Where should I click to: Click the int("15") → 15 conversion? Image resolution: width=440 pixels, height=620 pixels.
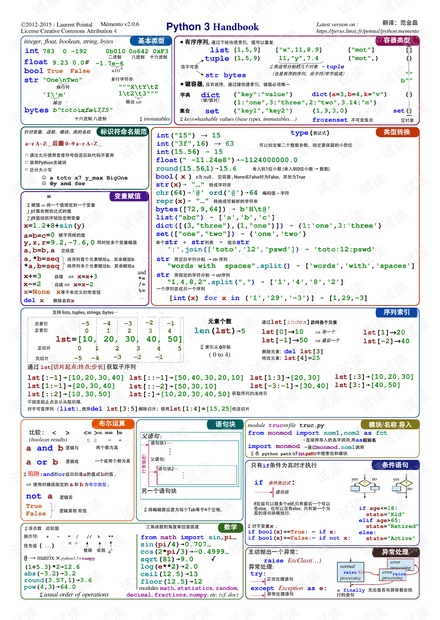pos(188,135)
